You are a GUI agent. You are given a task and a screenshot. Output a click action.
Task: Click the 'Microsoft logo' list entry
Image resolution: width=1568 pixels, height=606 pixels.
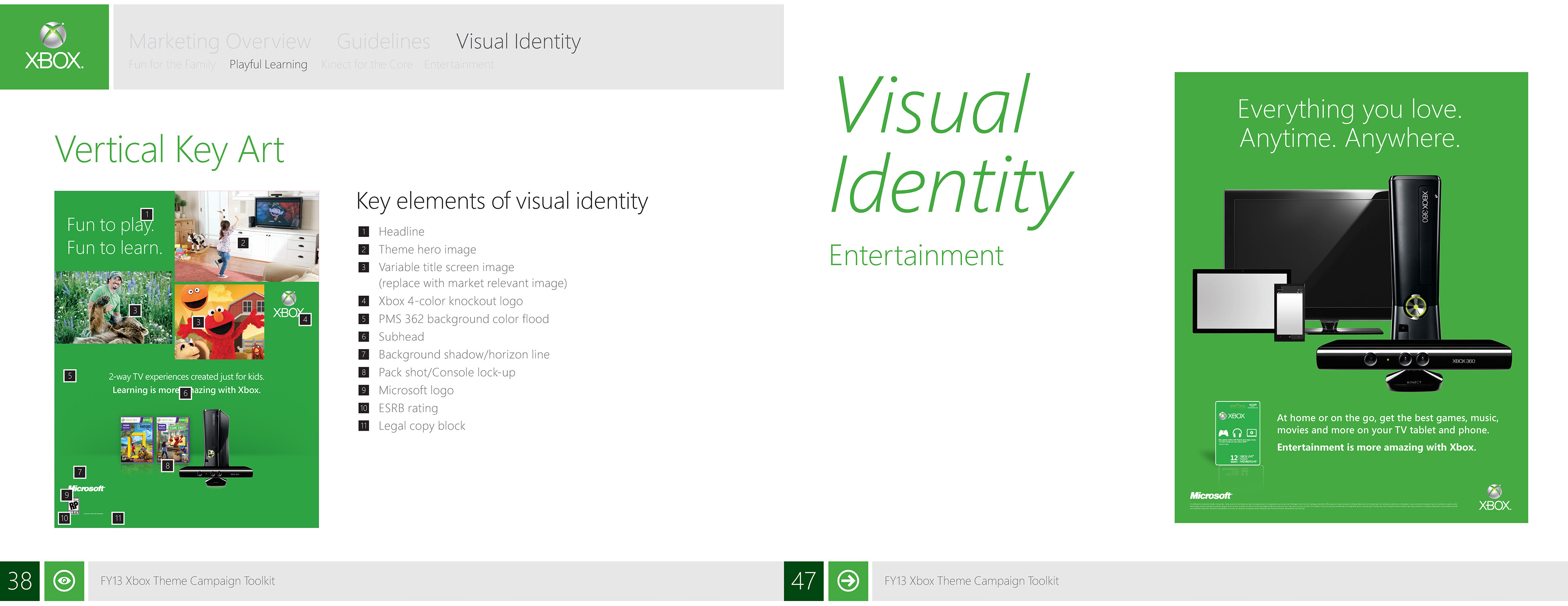[416, 390]
